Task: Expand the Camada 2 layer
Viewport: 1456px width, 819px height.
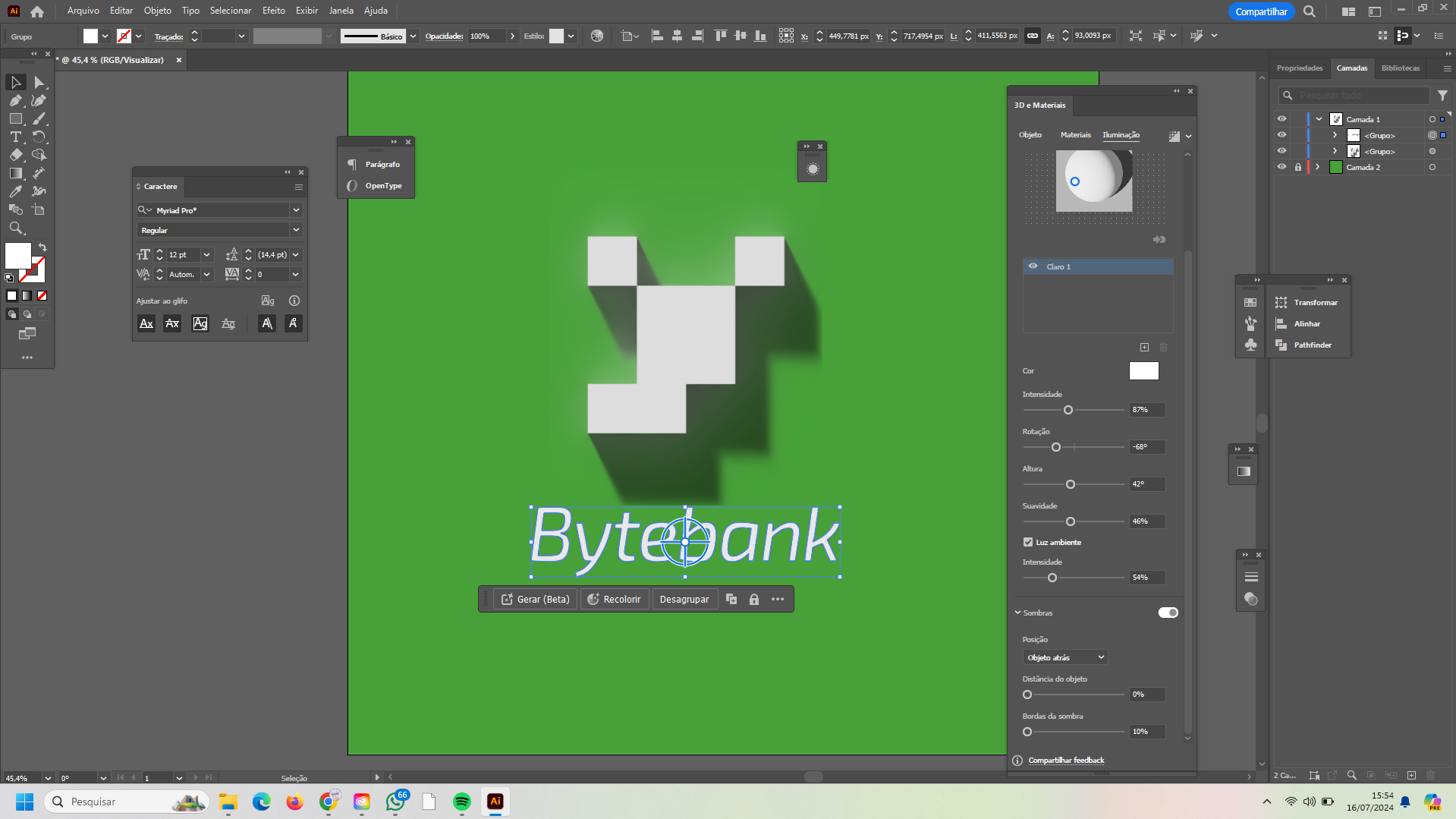Action: [1318, 167]
